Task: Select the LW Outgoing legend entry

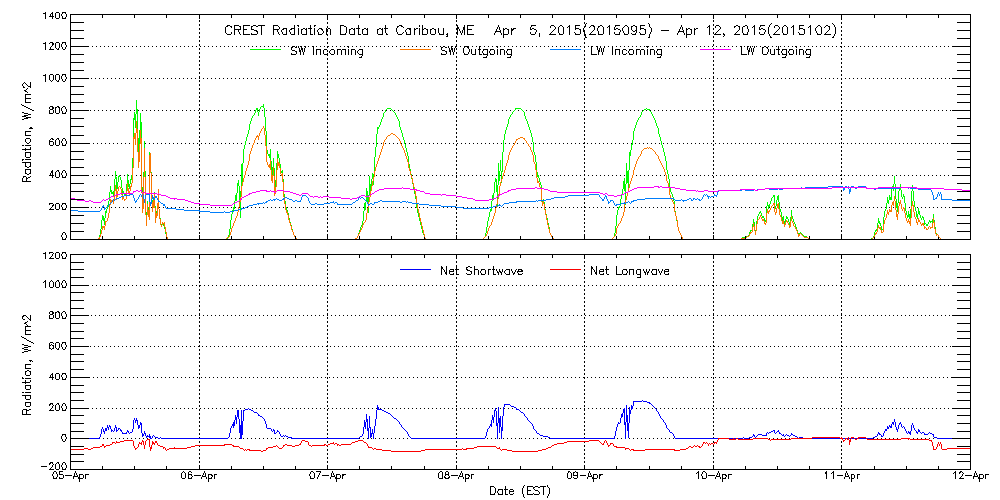Action: point(775,51)
